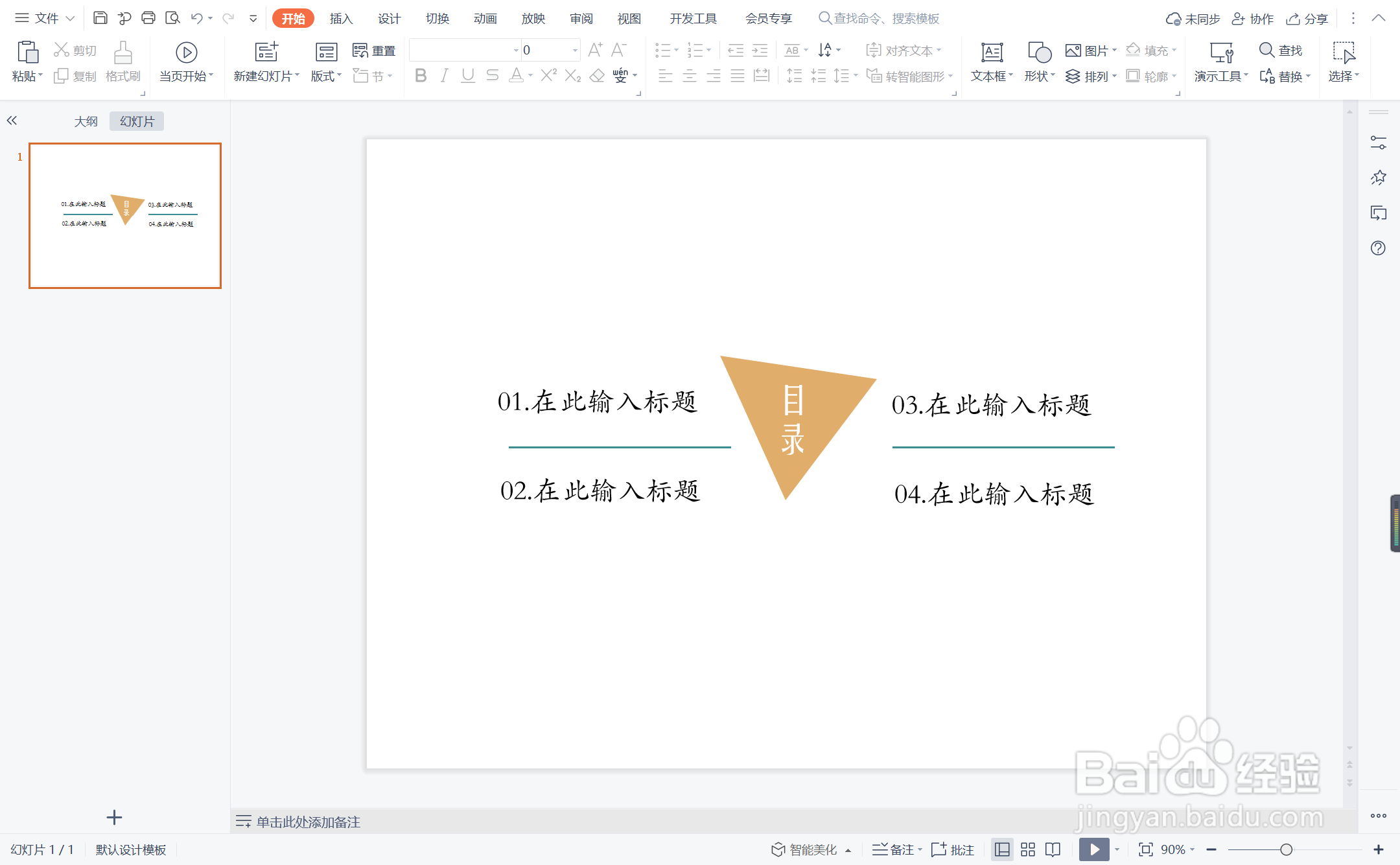Click the Find (查找) magnifier icon

(x=1266, y=50)
